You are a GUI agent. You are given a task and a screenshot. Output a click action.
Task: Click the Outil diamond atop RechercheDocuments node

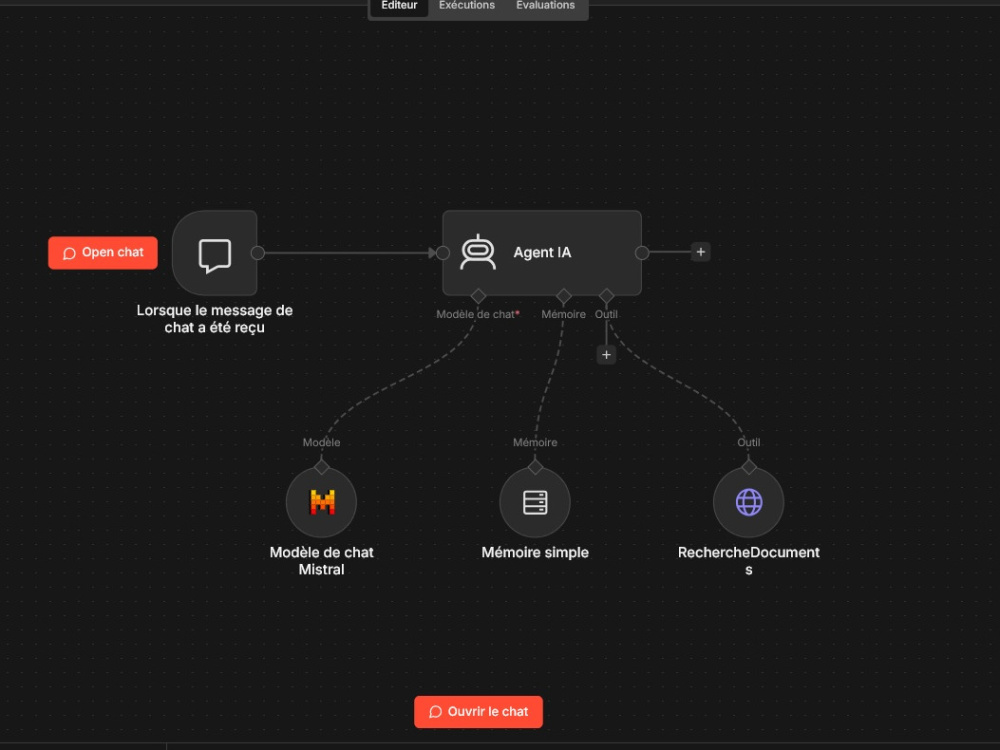[749, 467]
